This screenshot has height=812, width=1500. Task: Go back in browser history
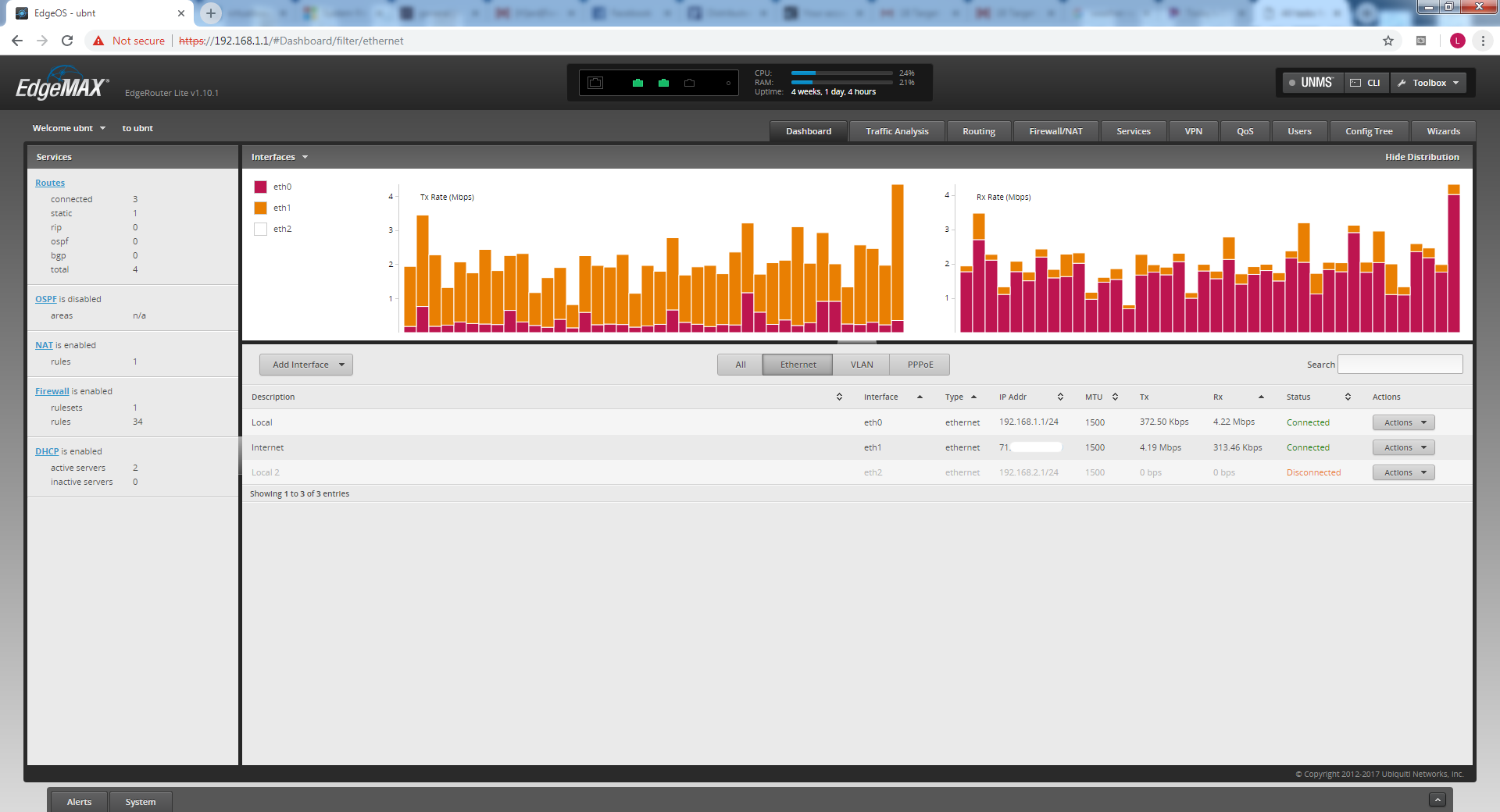pos(17,41)
